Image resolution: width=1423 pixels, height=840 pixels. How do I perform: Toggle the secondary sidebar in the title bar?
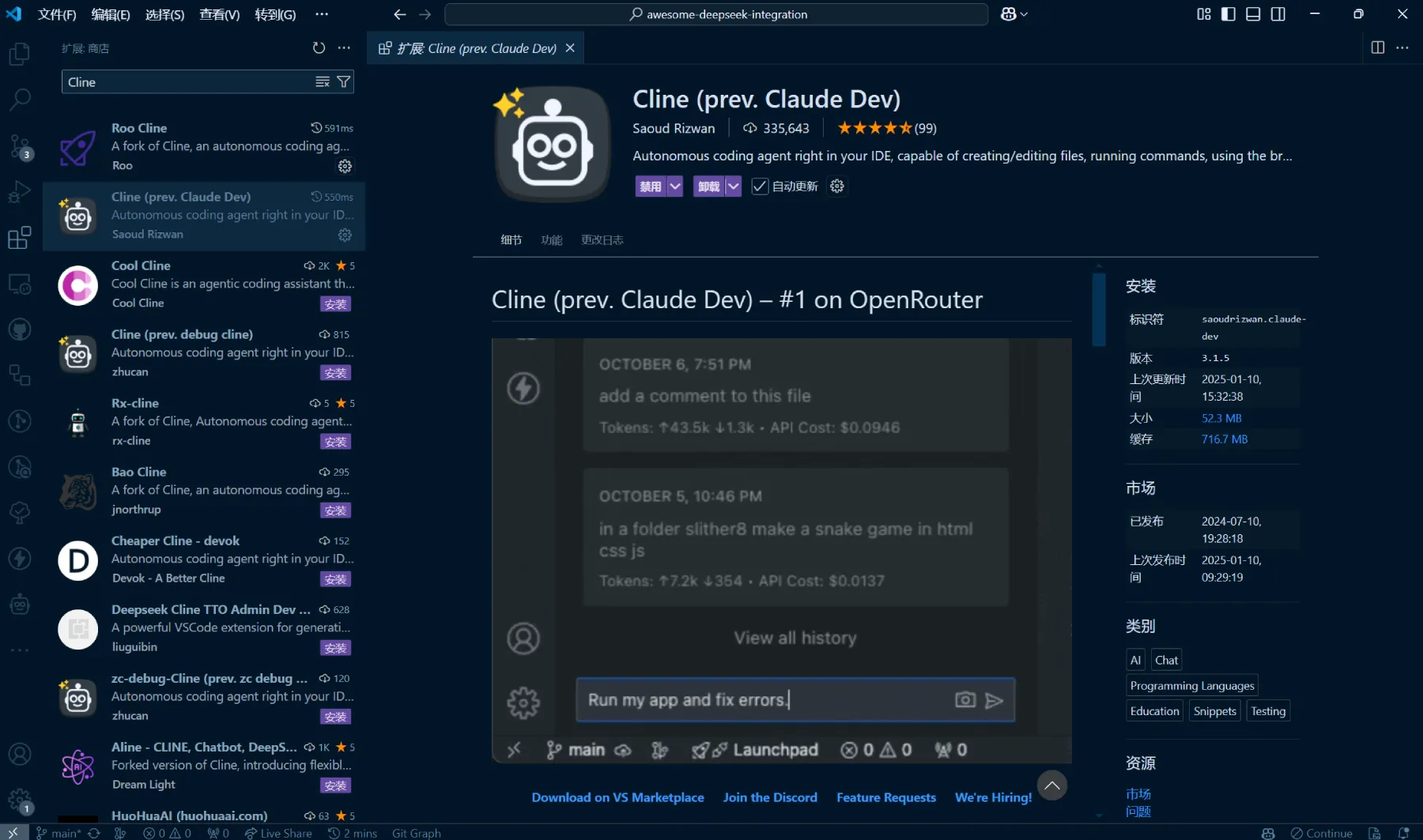point(1278,13)
